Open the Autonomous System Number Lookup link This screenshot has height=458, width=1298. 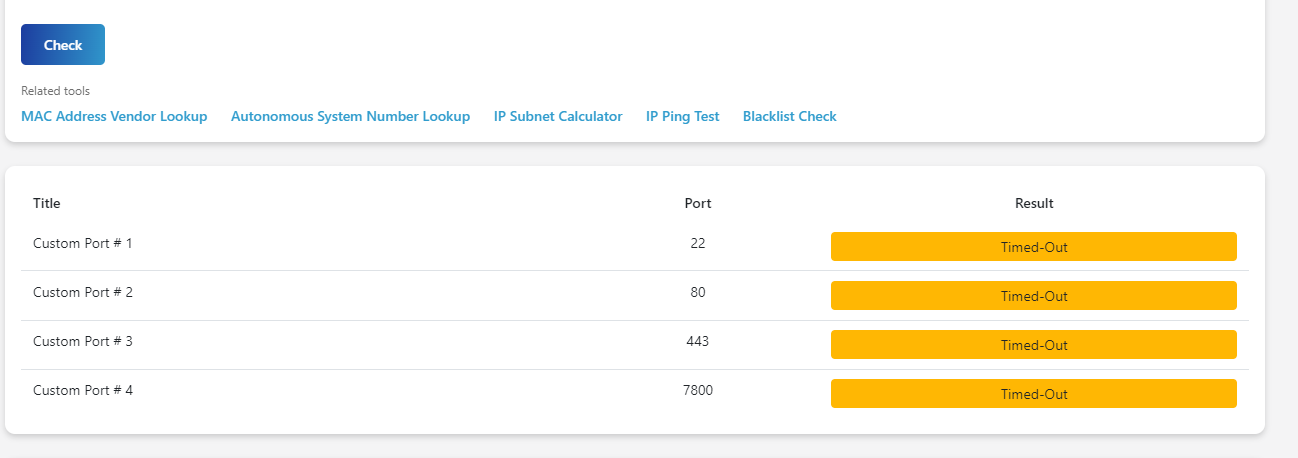(350, 116)
